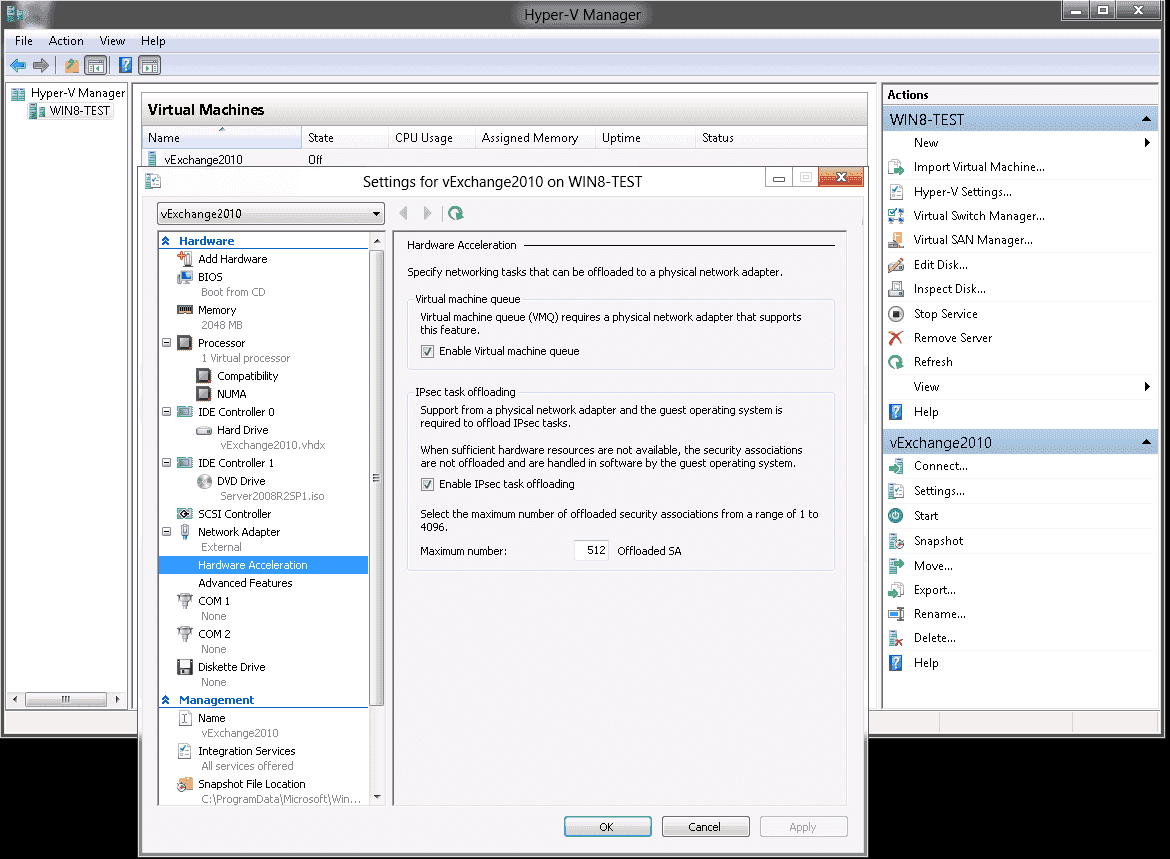Viewport: 1170px width, 859px height.
Task: Click the Virtual Switch Manager icon
Action: (896, 216)
